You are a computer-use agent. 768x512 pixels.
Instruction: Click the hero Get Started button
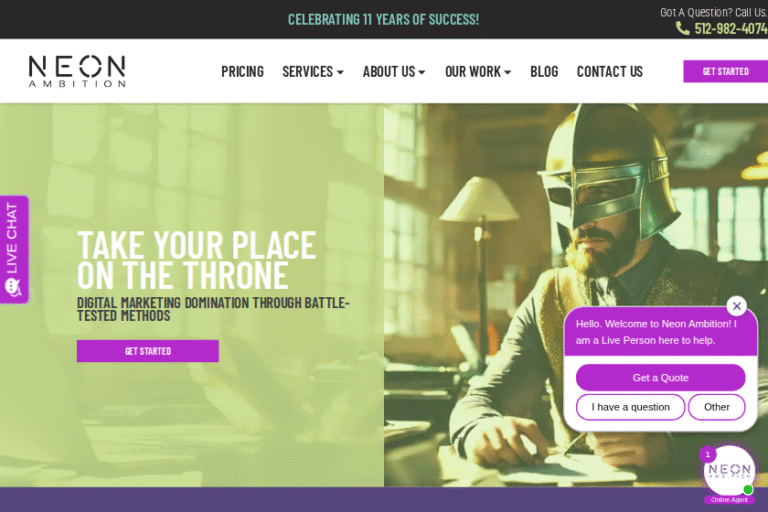(148, 351)
